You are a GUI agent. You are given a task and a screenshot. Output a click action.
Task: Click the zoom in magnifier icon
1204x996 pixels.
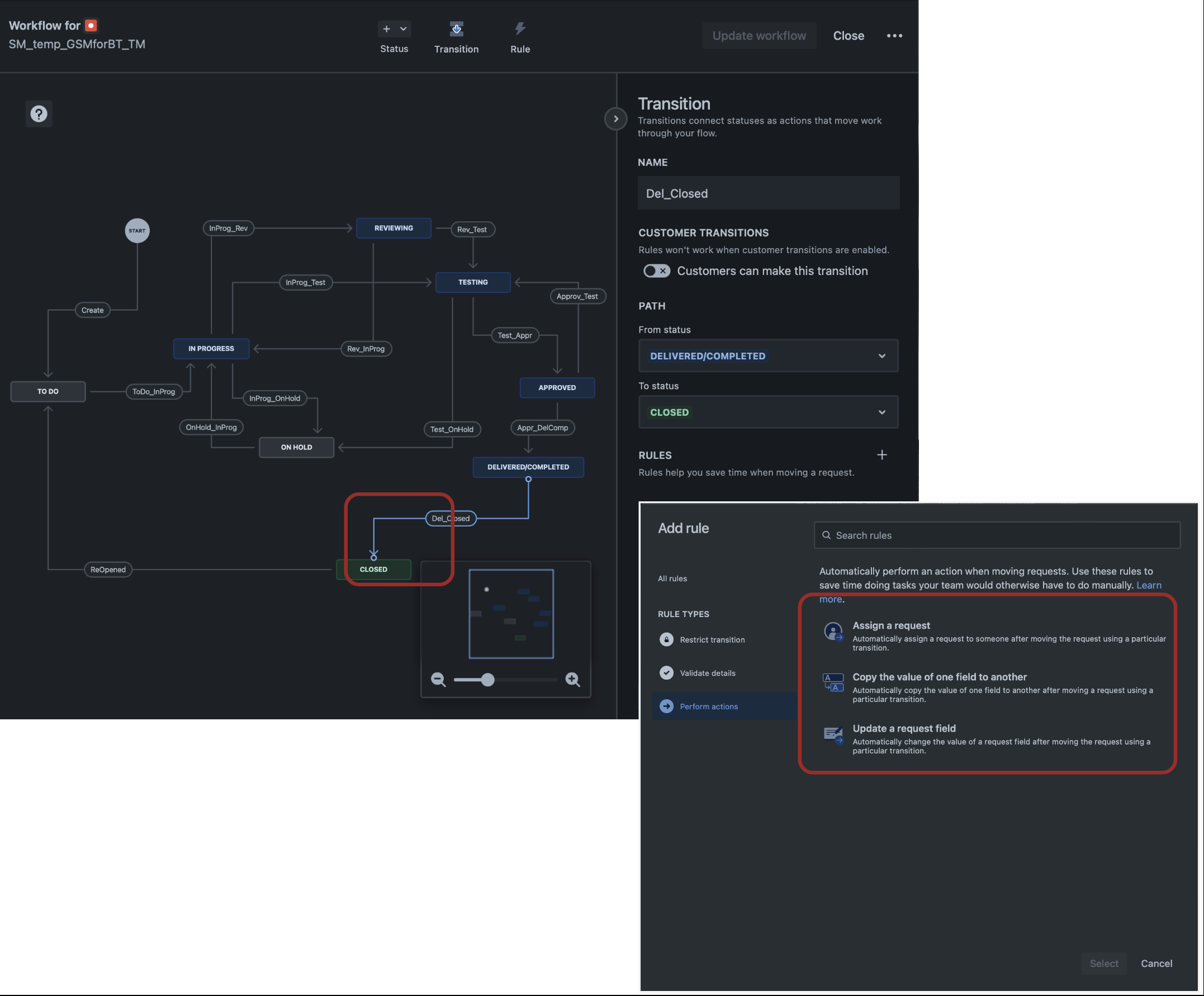[x=572, y=680]
